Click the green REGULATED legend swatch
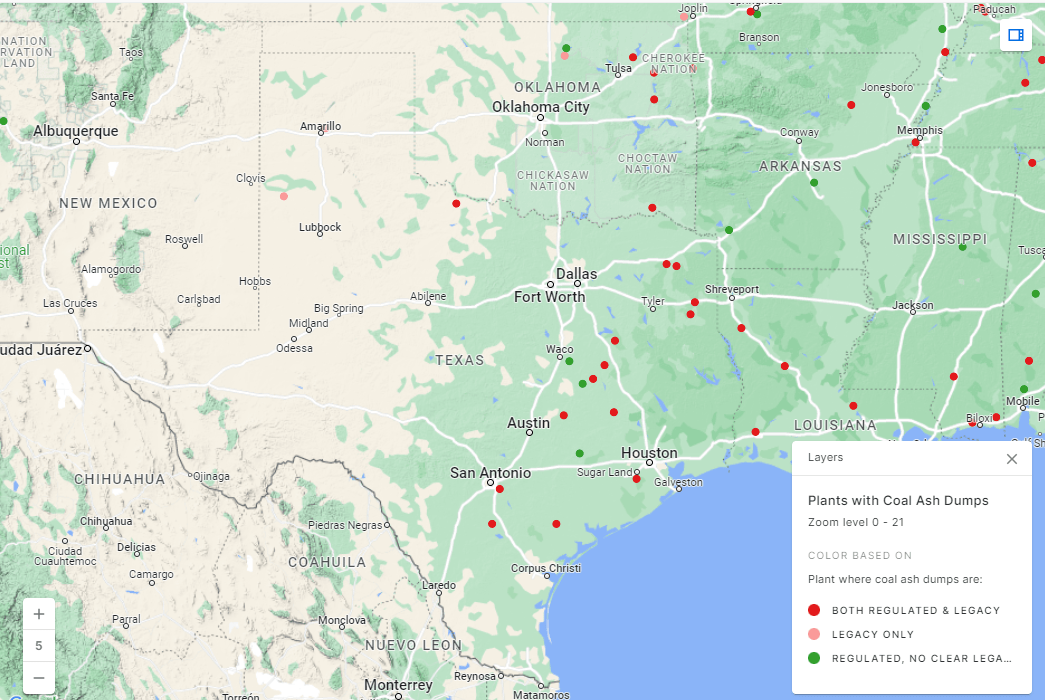Screen dimensions: 1045x700 pyautogui.click(x=812, y=658)
